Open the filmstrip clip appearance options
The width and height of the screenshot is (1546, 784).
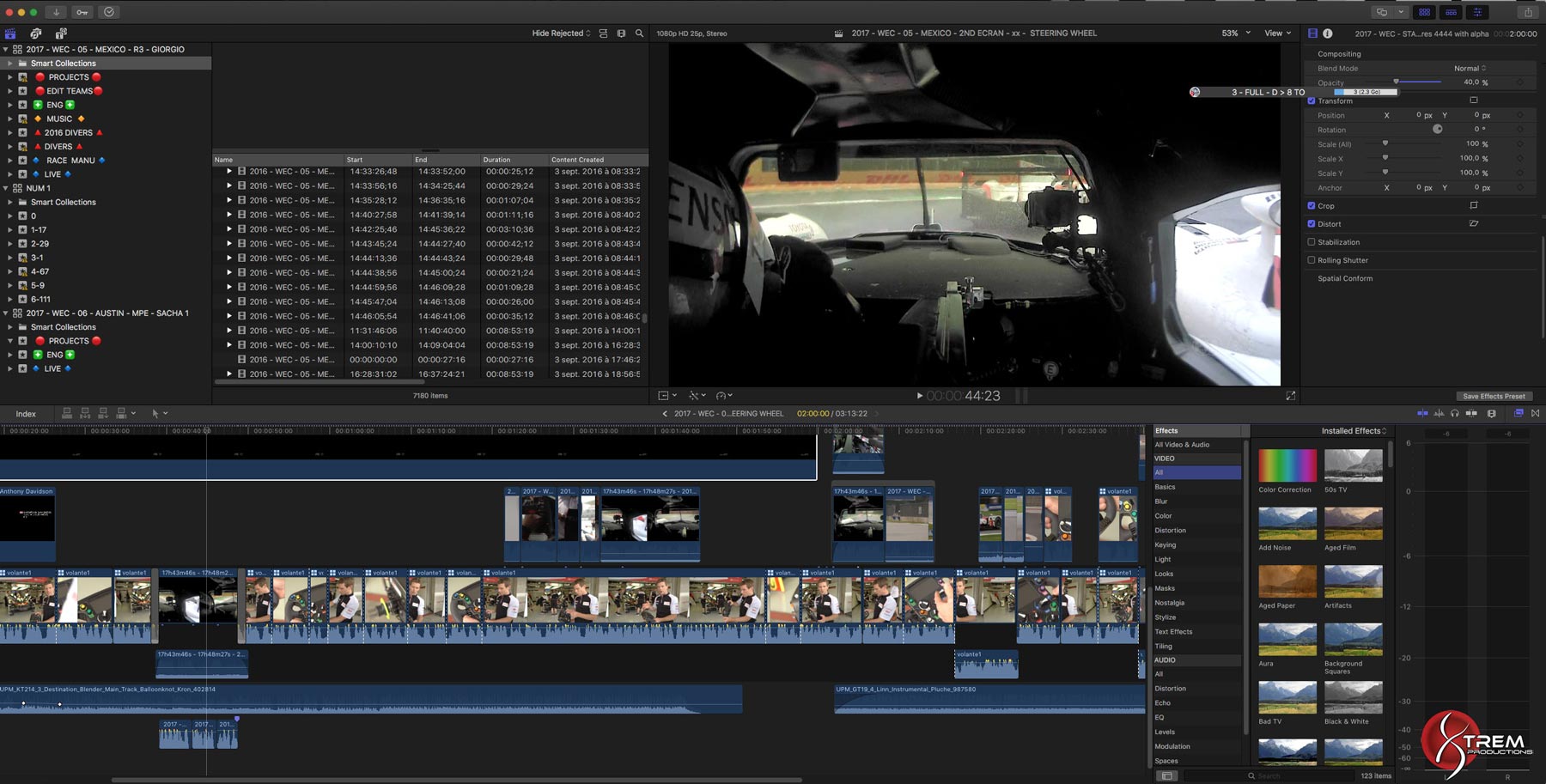click(621, 33)
